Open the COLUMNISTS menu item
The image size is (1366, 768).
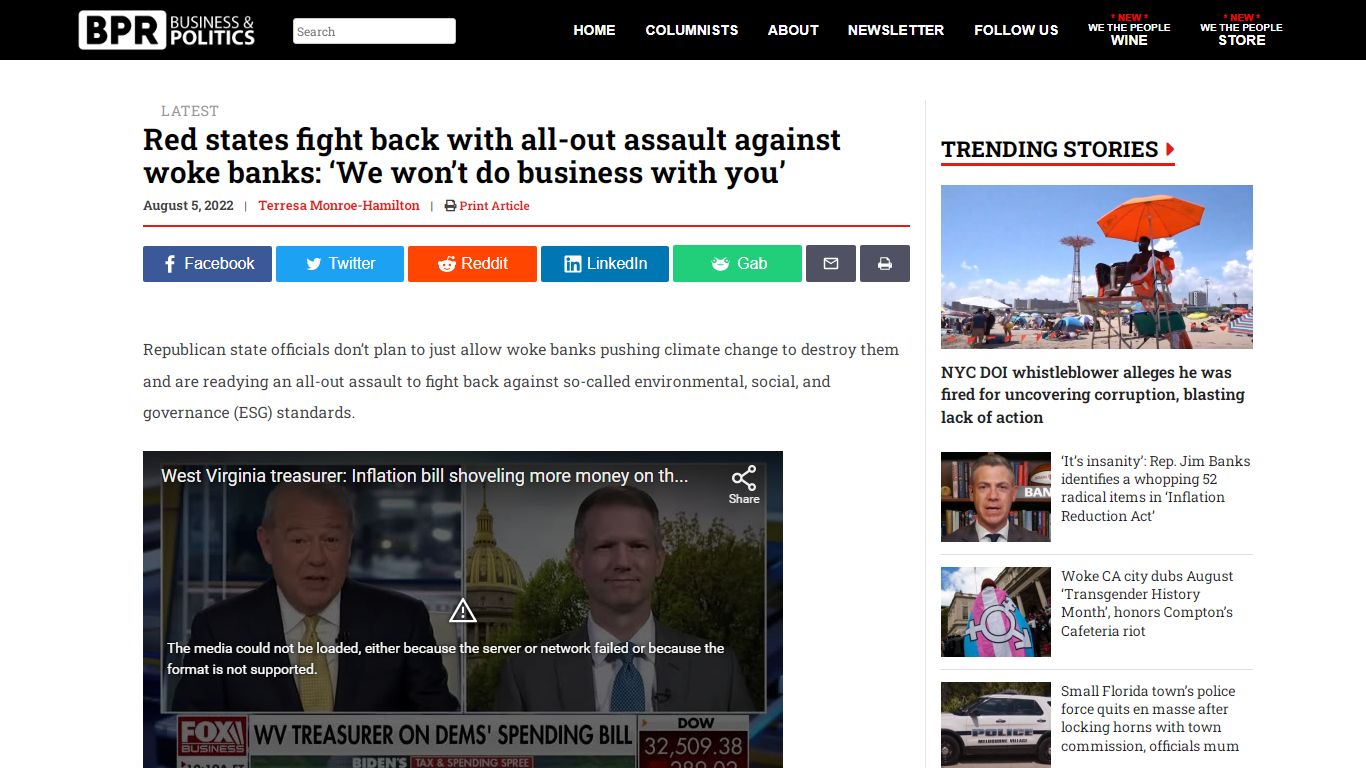(692, 30)
